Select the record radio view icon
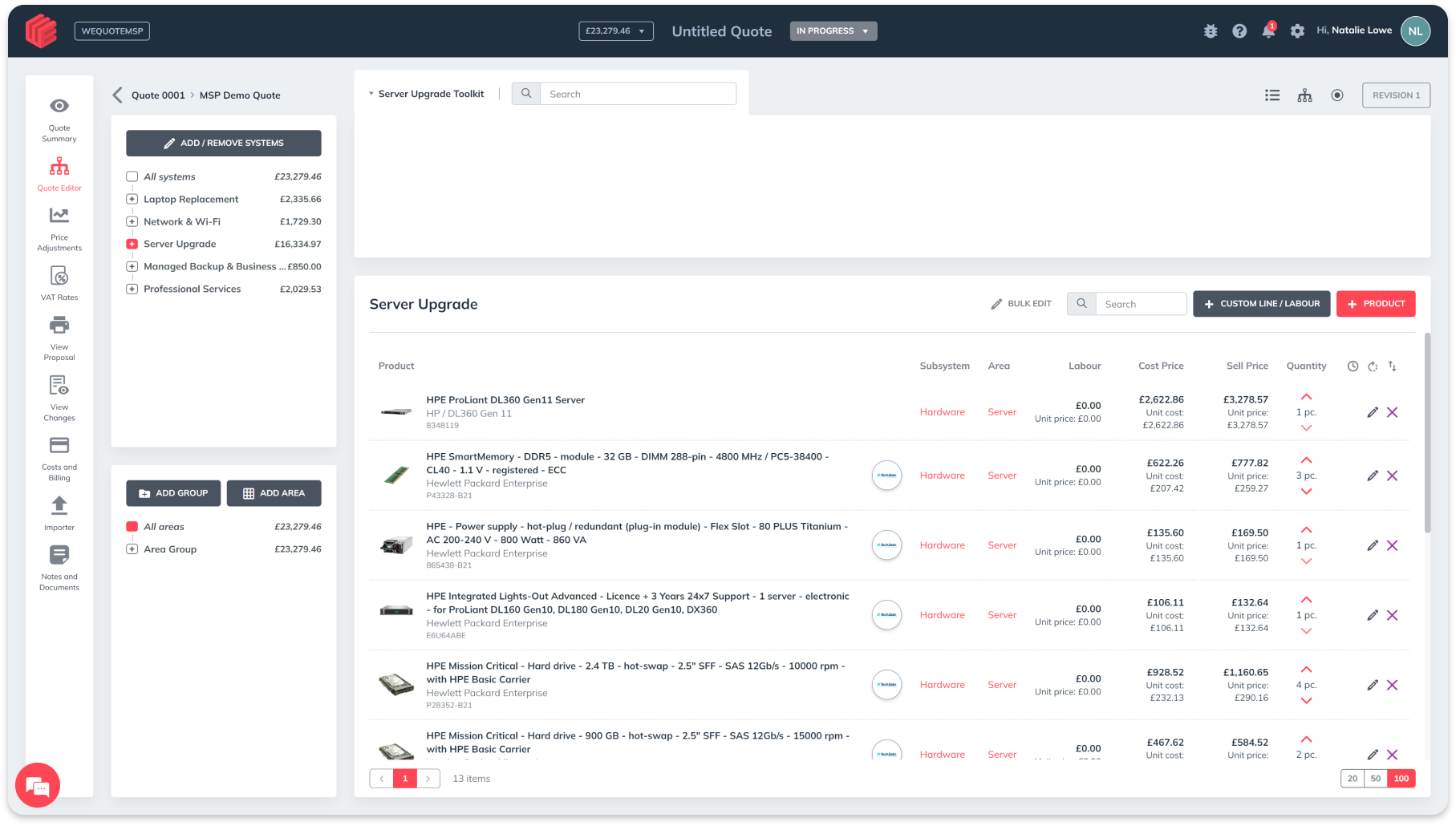The height and width of the screenshot is (826, 1456). (x=1337, y=95)
